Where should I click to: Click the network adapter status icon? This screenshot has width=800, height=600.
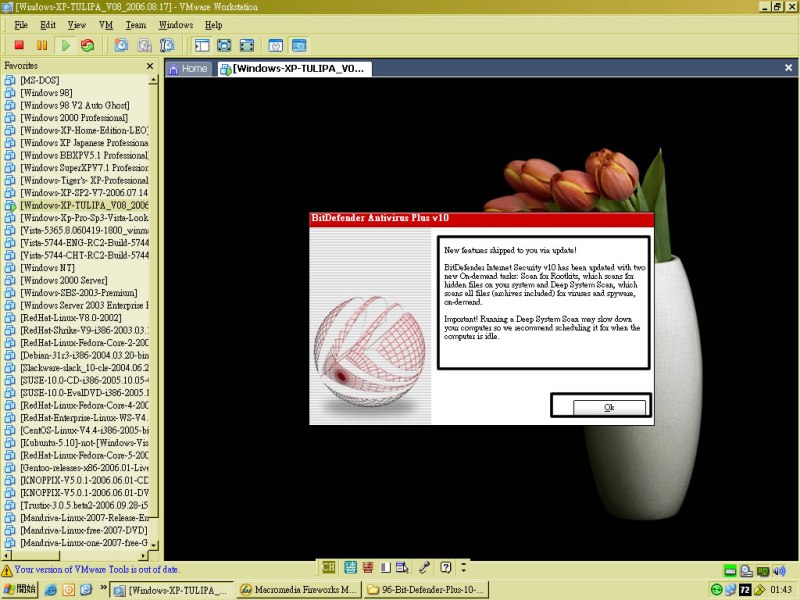pyautogui.click(x=763, y=570)
